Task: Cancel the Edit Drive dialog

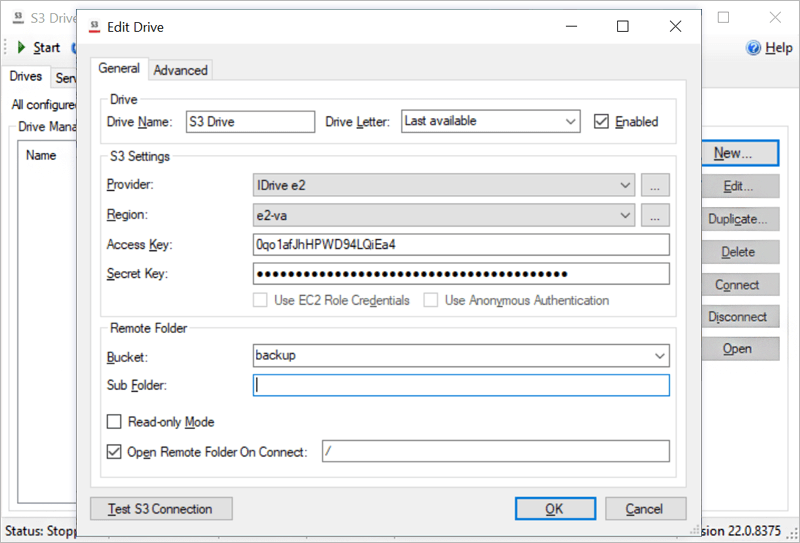Action: (645, 509)
